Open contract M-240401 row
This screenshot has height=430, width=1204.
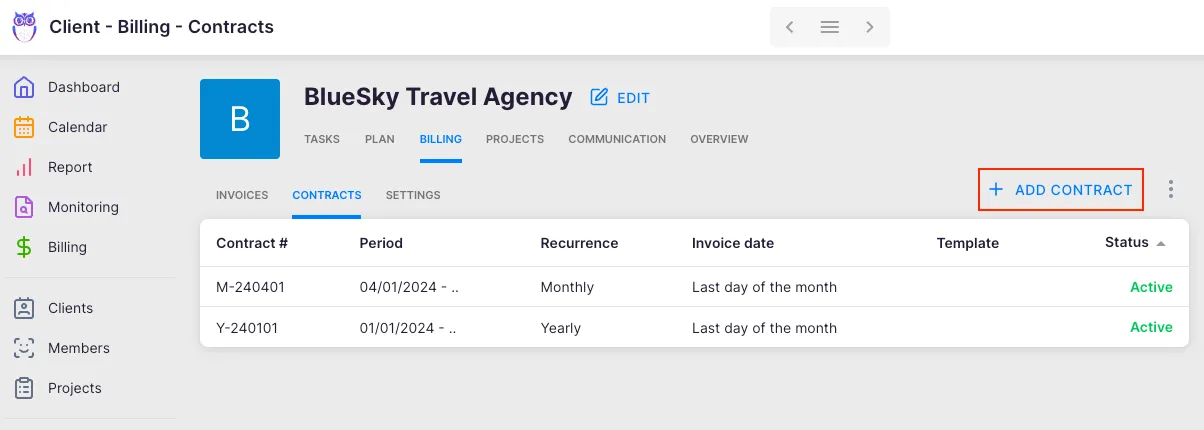pyautogui.click(x=250, y=287)
